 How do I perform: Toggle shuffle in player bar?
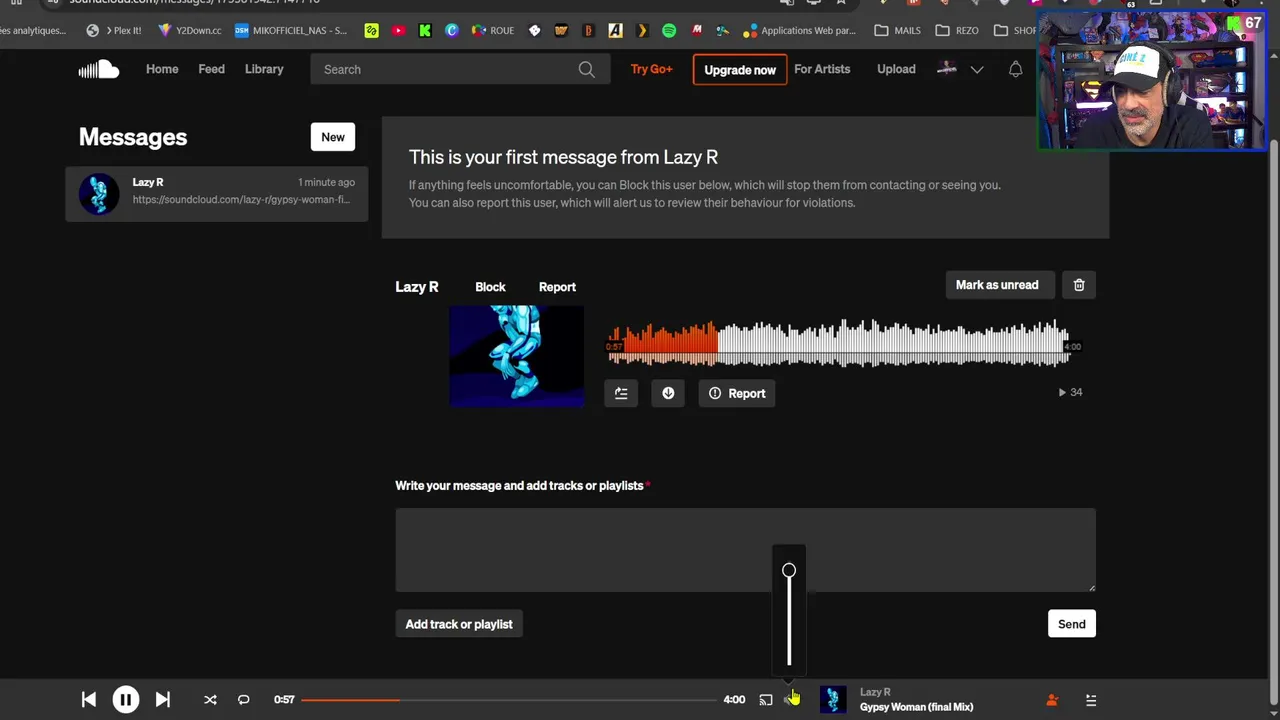tap(210, 700)
